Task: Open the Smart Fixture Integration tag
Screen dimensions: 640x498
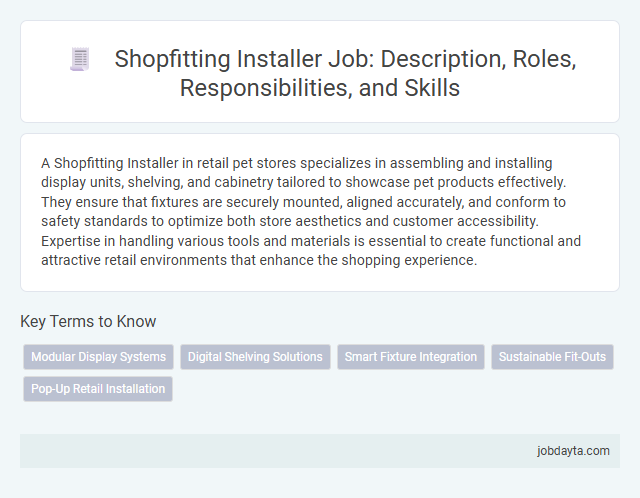Action: coord(411,357)
